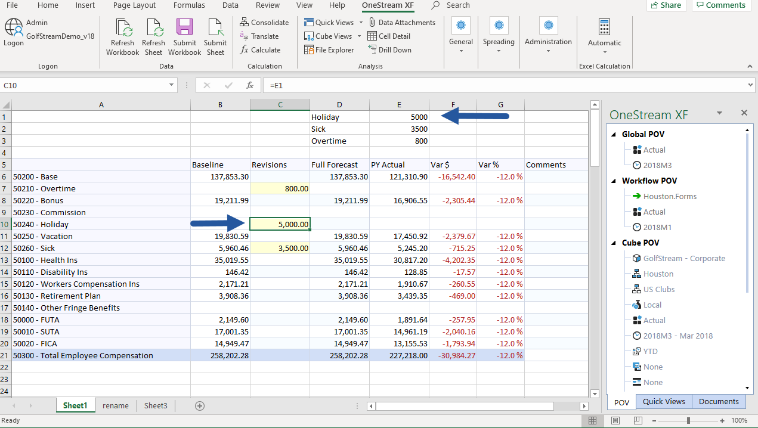This screenshot has height=428, width=758.
Task: Click the add new sheet button
Action: (200, 405)
